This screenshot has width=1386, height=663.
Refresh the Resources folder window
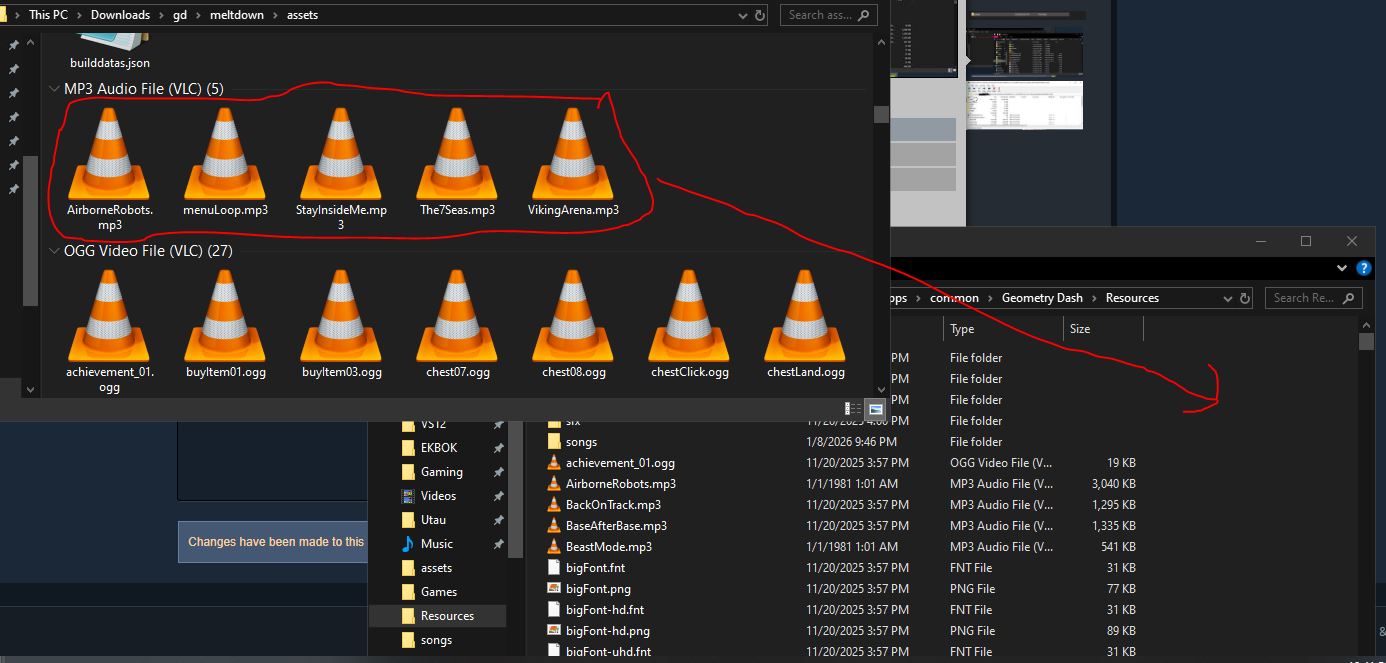[x=1245, y=298]
